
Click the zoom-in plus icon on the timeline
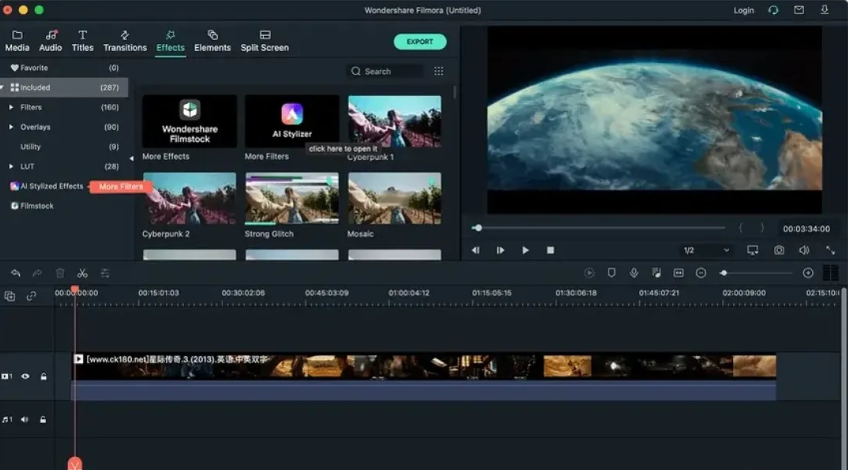pyautogui.click(x=808, y=273)
